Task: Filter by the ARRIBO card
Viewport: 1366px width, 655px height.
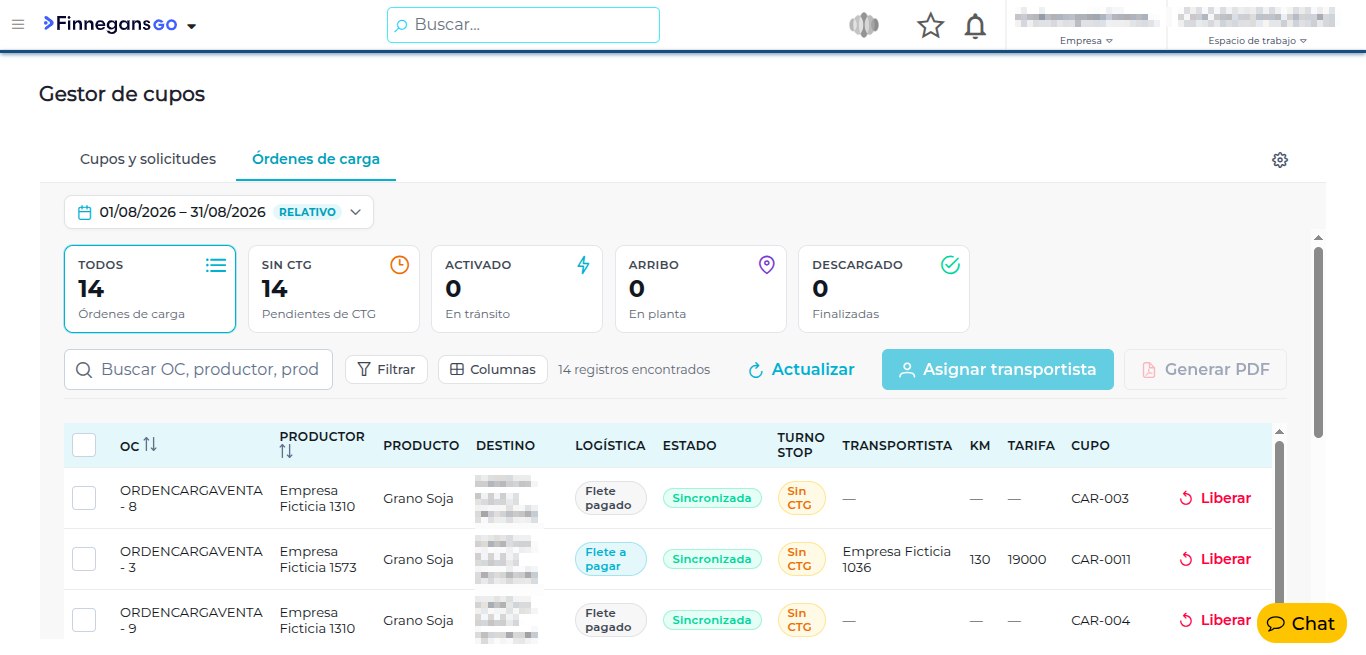Action: click(701, 289)
